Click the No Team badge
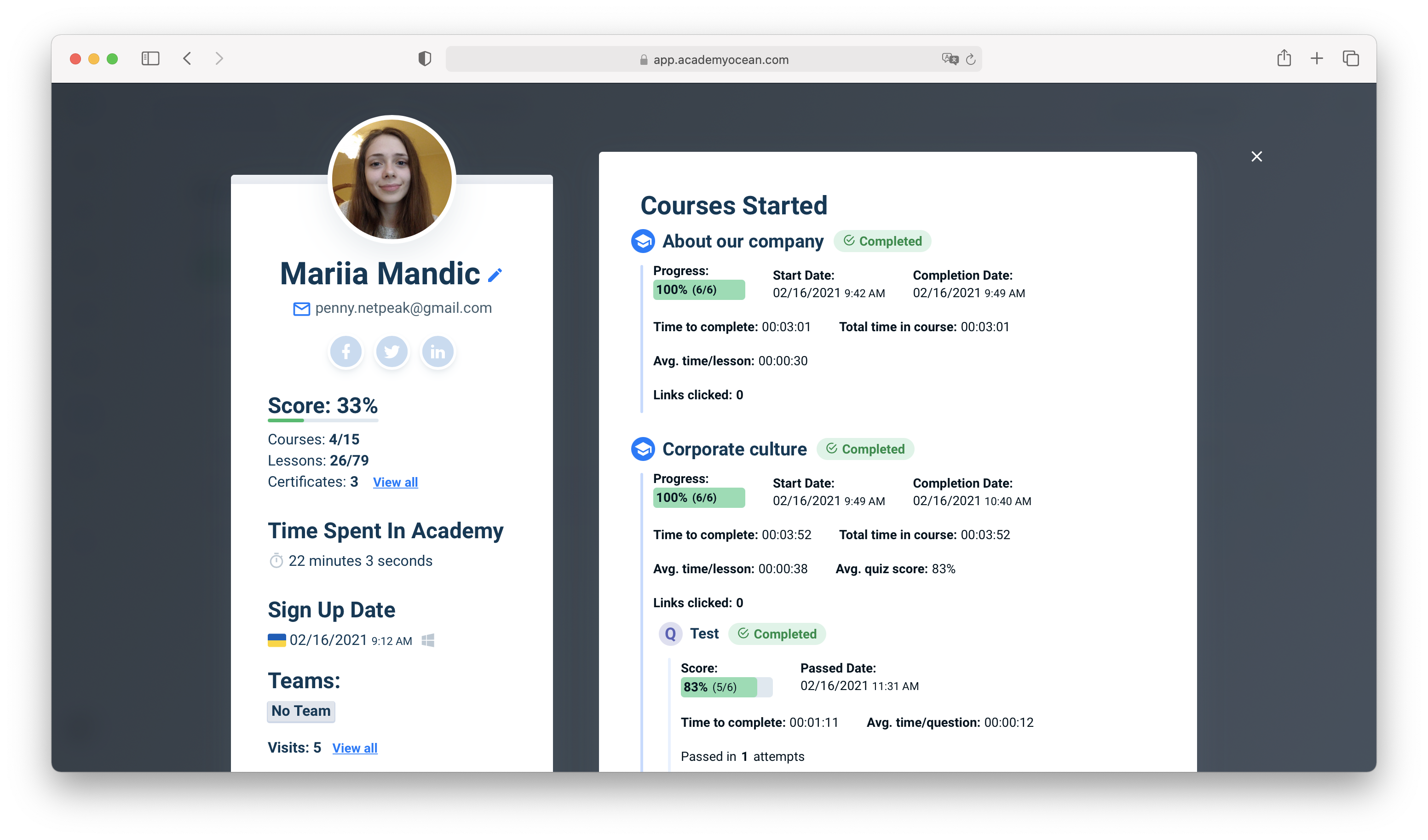This screenshot has width=1428, height=840. [301, 711]
